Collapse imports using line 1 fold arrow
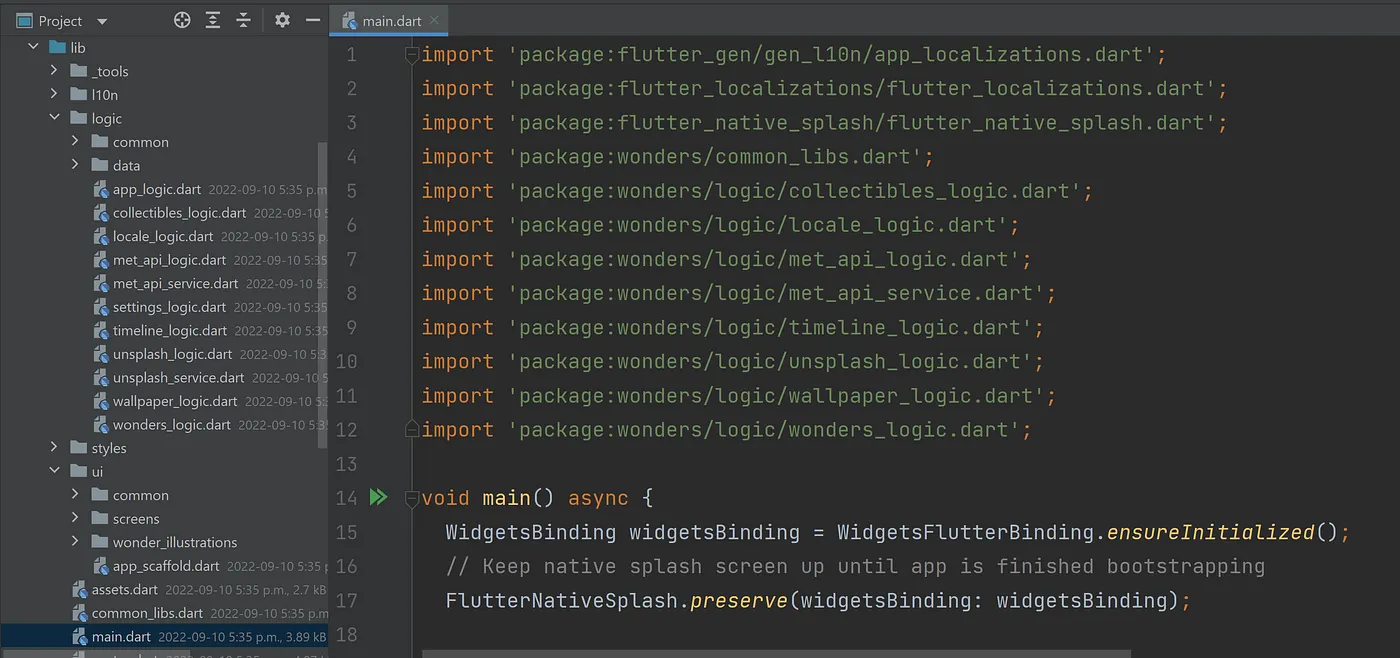 coord(411,53)
